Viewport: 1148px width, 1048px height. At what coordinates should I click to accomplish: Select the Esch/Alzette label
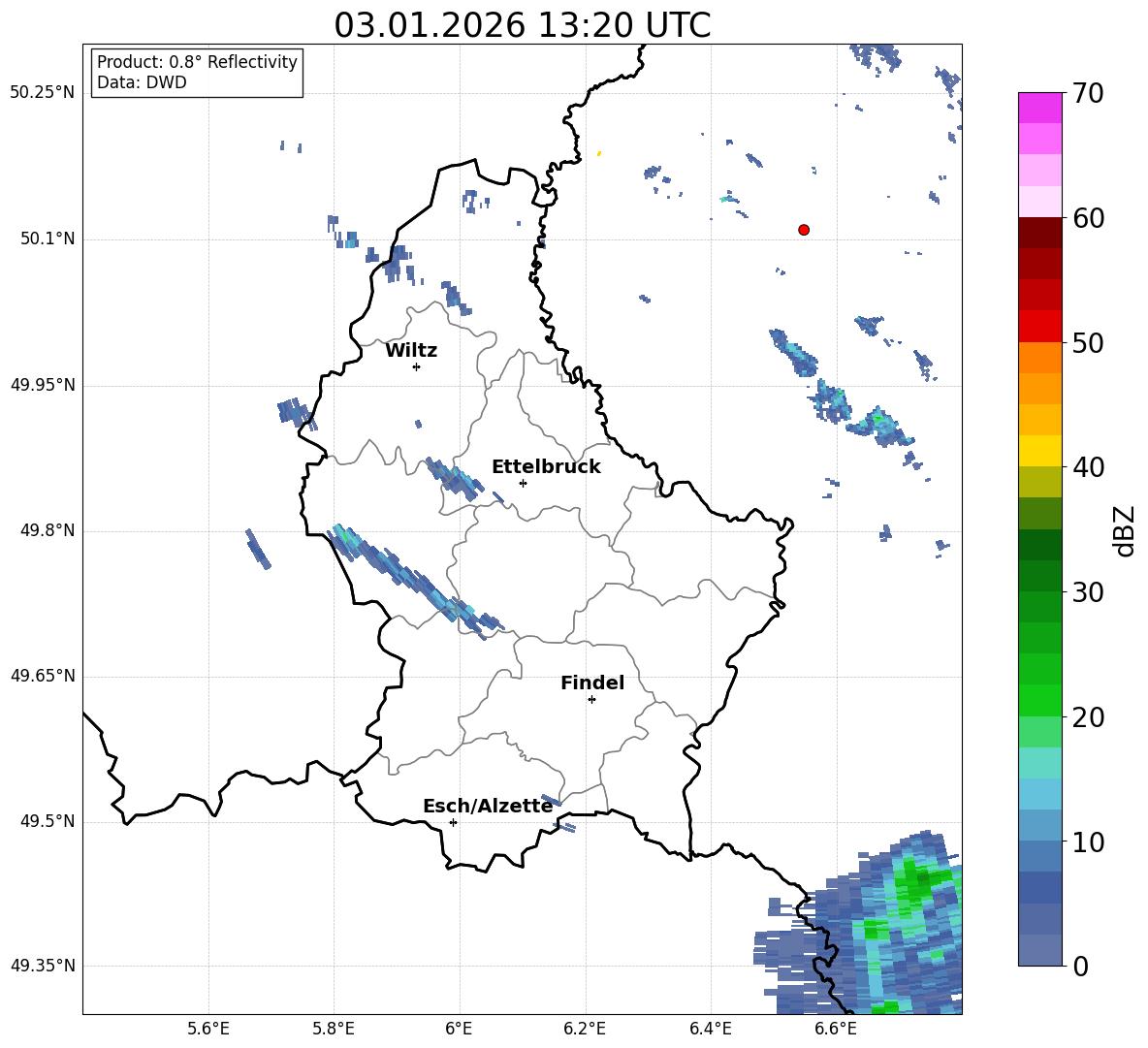[488, 806]
